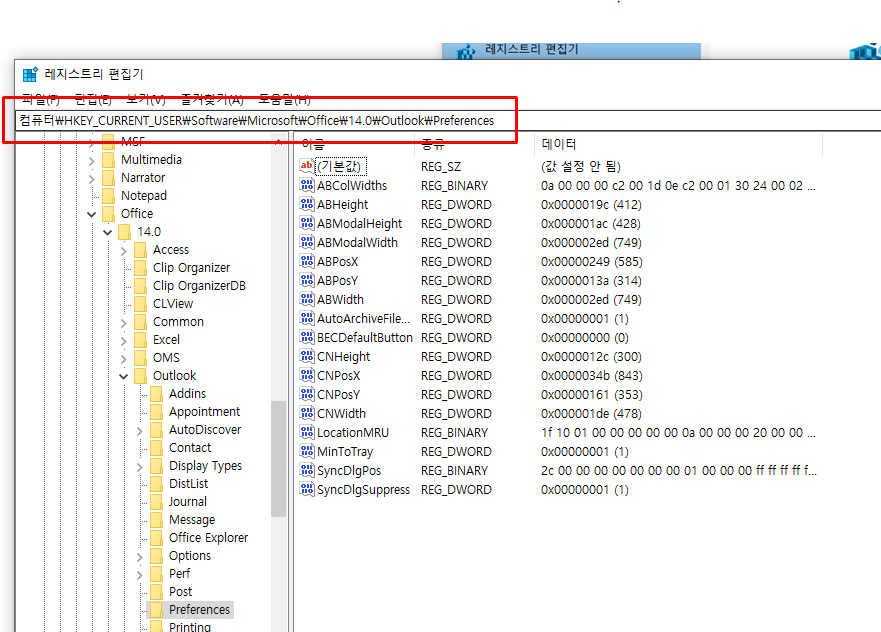Select the Clip OrganizerDB key

pyautogui.click(x=199, y=285)
